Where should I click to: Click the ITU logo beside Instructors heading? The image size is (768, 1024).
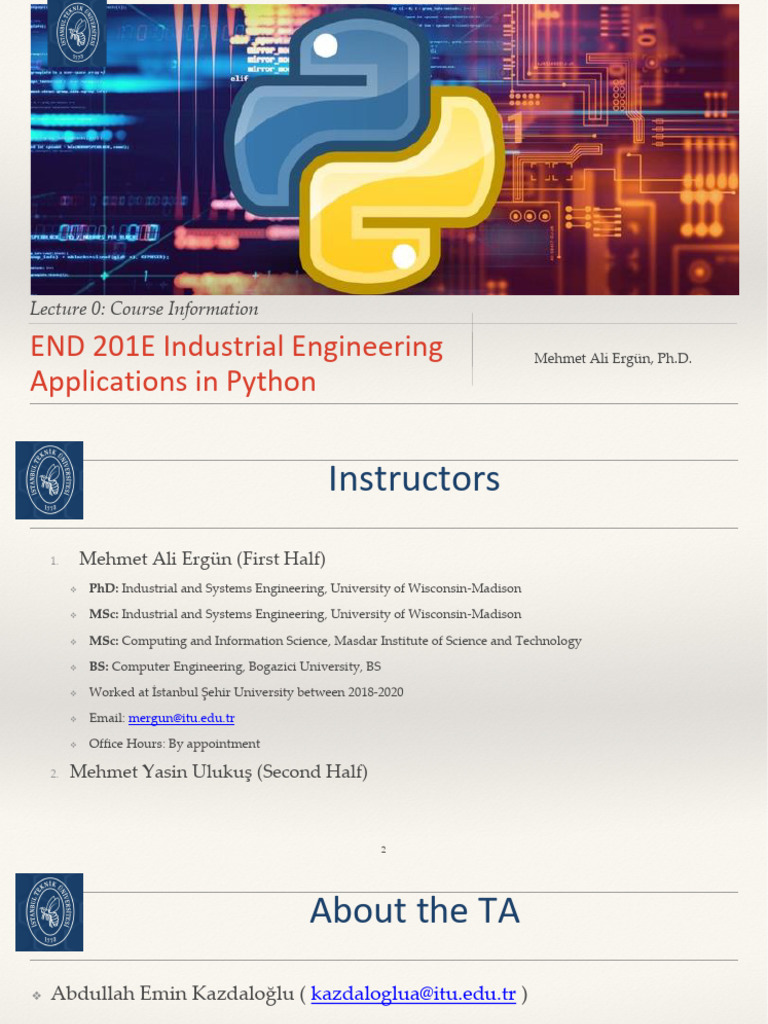point(49,480)
